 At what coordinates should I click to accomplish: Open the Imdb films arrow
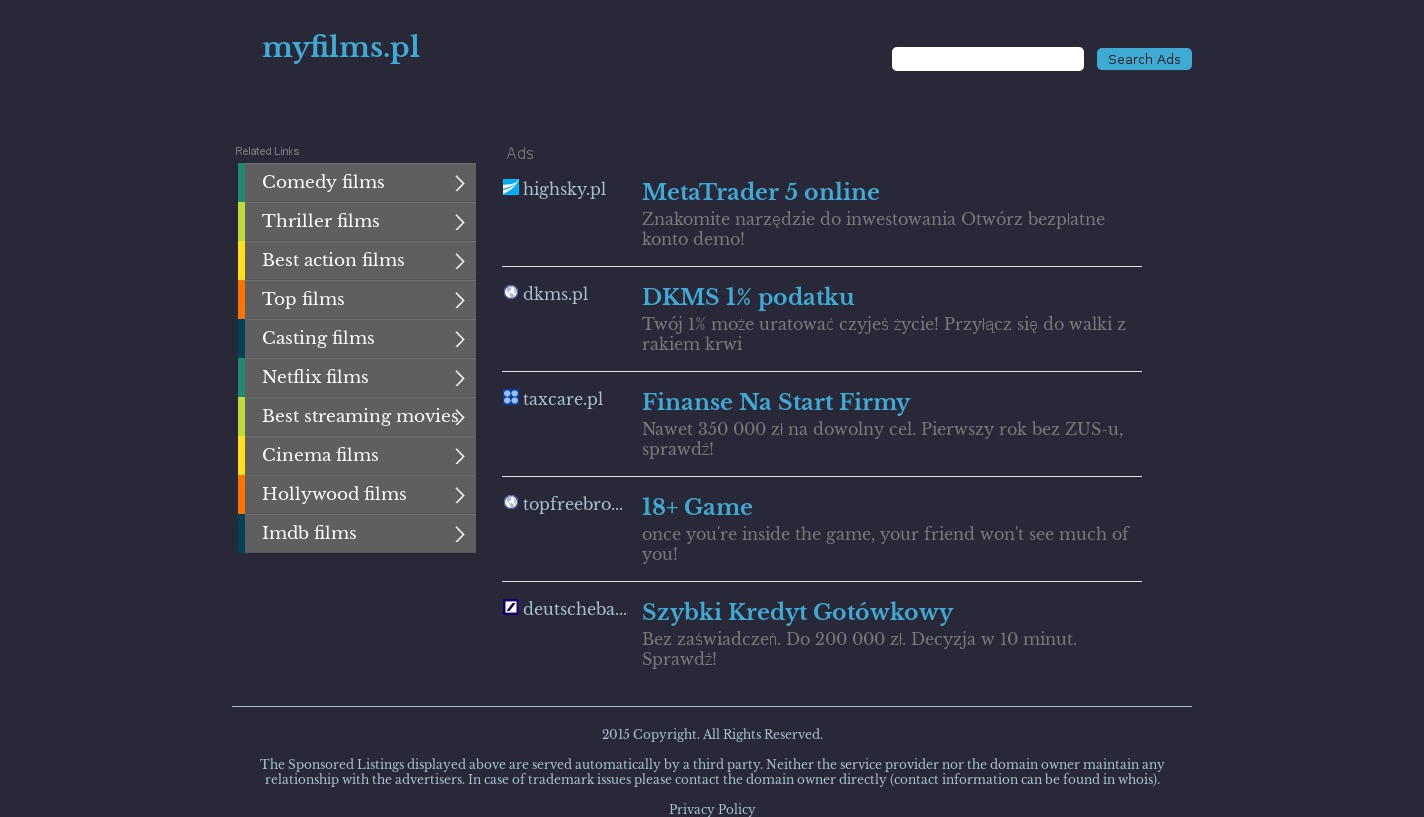(x=459, y=534)
